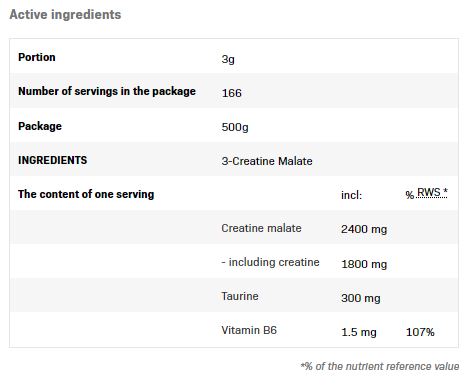469x385 pixels.
Task: Click the 300 mg Taurine amount
Action: 361,298
